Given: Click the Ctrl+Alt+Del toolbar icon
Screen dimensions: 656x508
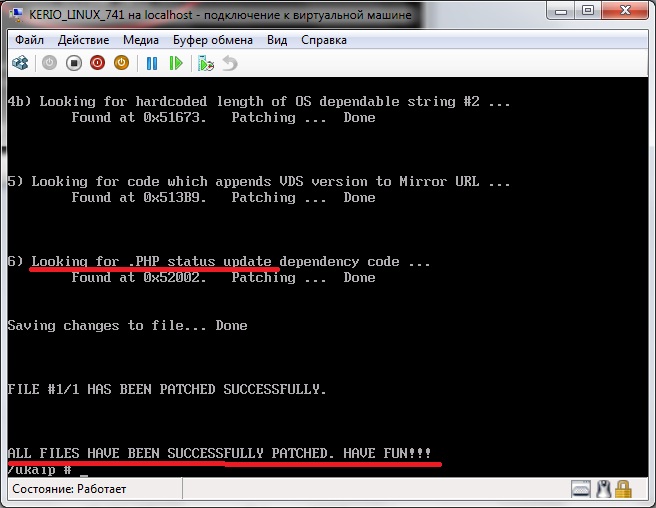Looking at the screenshot, I should 19,63.
